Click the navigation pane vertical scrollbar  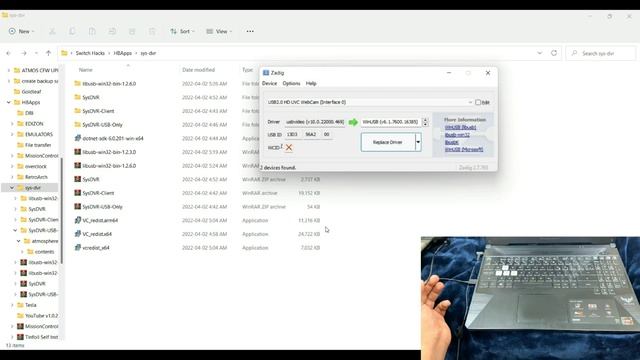tap(62, 210)
